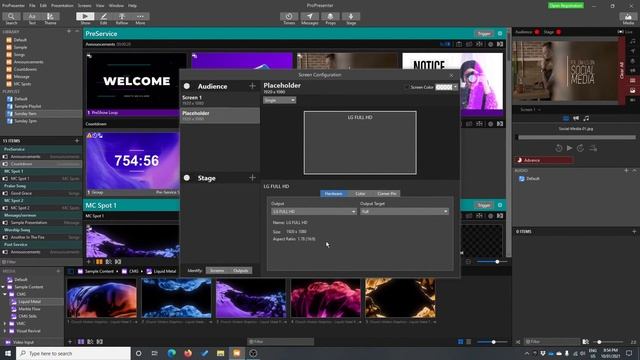Add item to the playlist items list

pos(77,141)
